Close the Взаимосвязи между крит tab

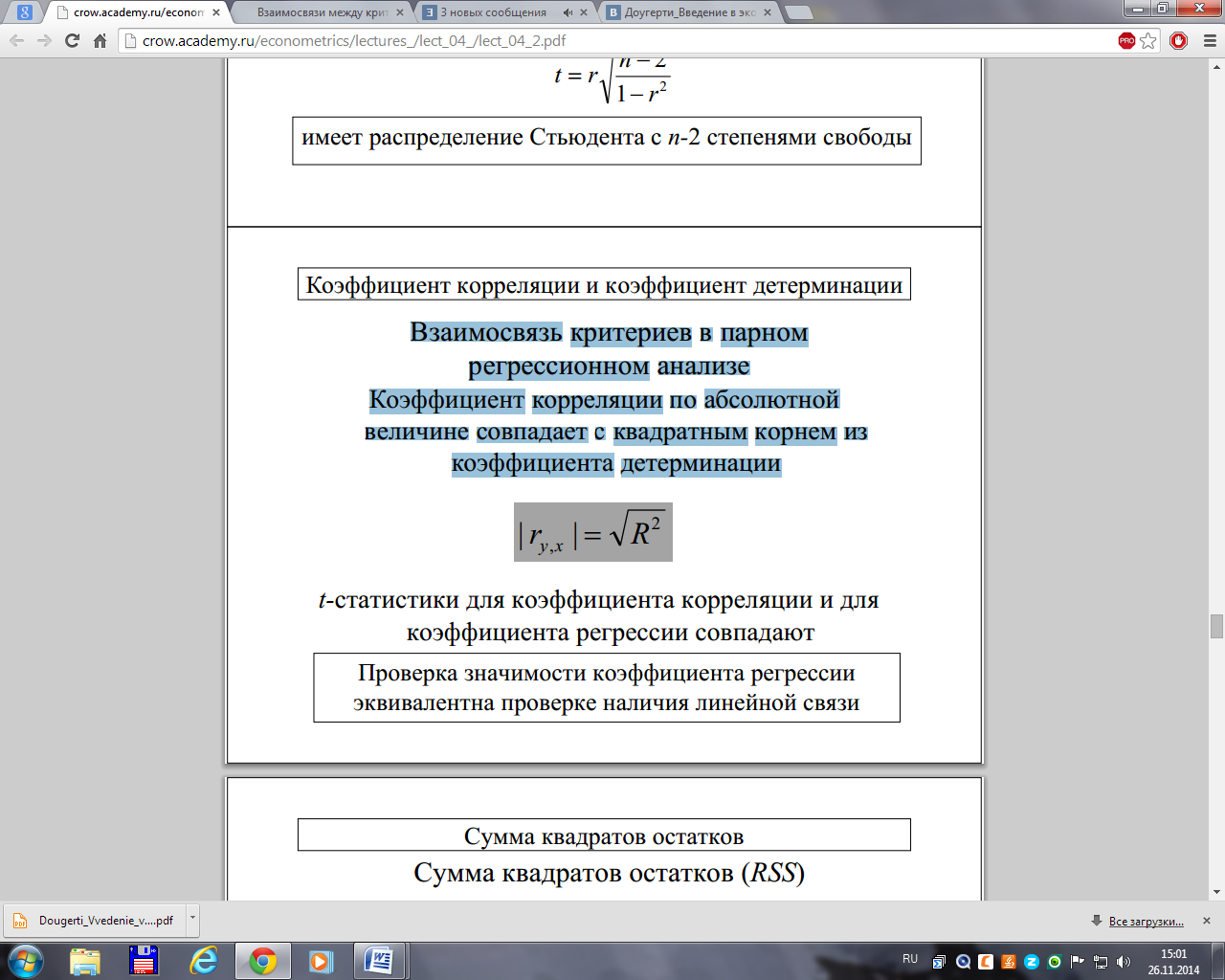pyautogui.click(x=399, y=12)
